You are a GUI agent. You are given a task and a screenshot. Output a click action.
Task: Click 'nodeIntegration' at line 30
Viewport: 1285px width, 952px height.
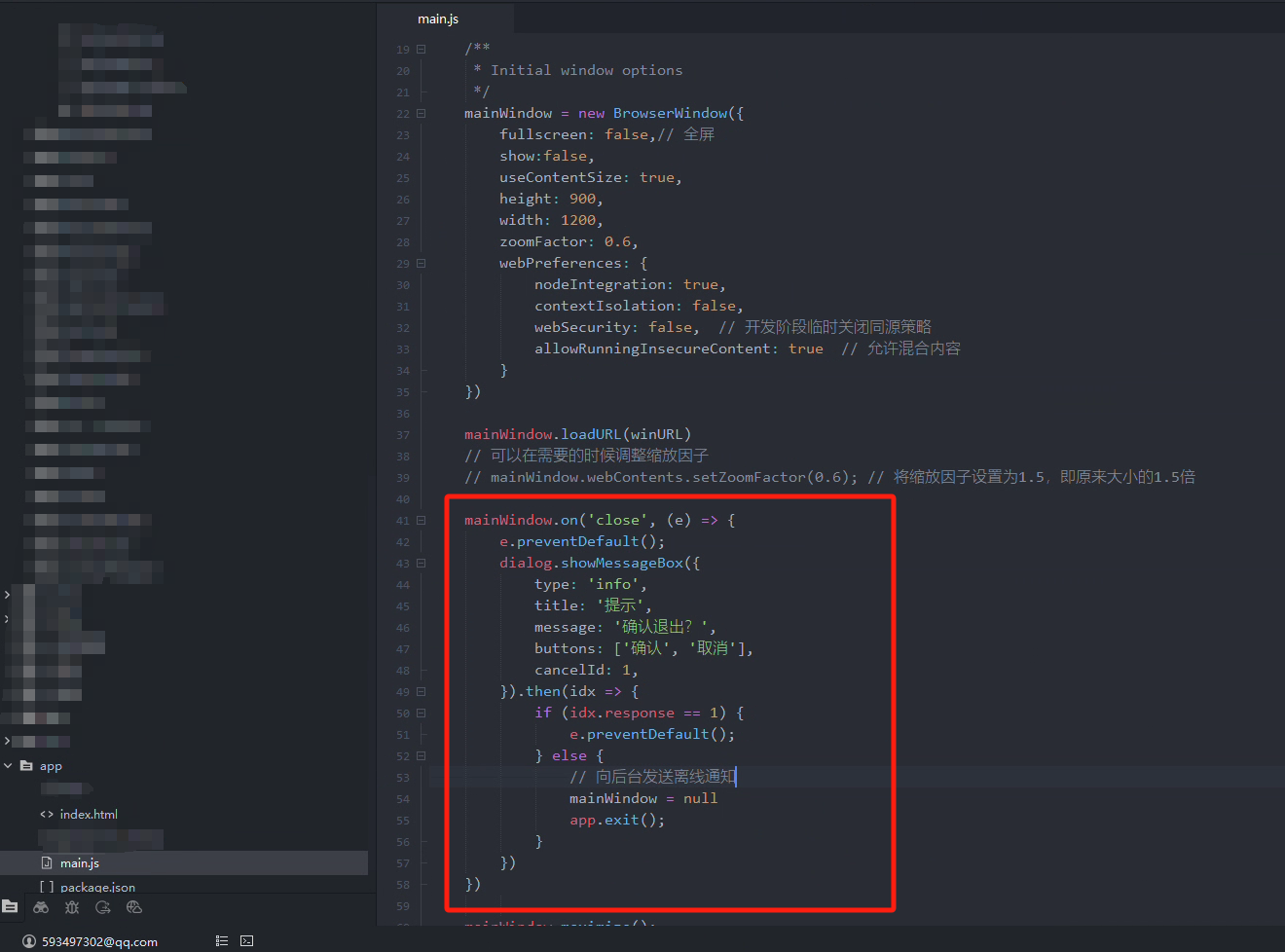click(600, 284)
